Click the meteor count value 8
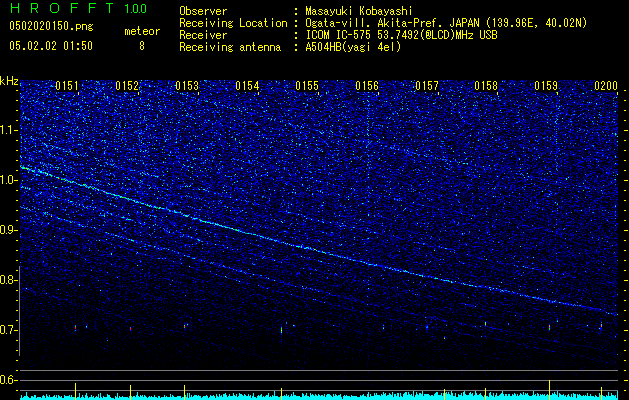This screenshot has width=629, height=400. pyautogui.click(x=142, y=46)
